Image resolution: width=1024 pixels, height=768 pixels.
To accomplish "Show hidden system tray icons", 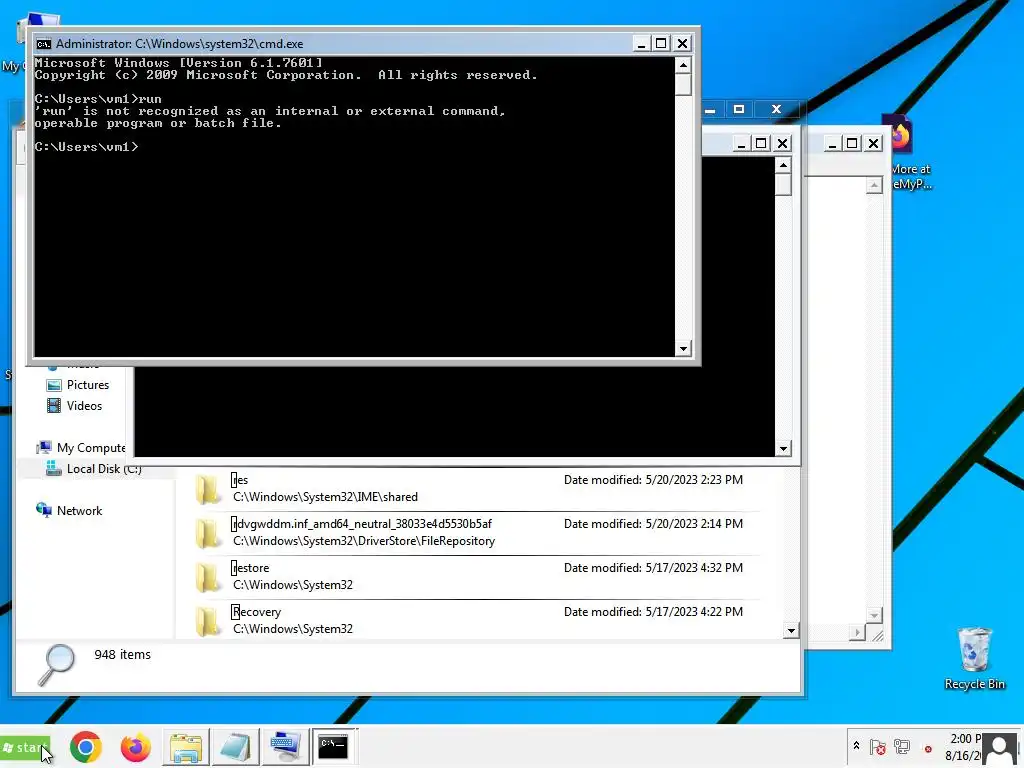I will 856,746.
